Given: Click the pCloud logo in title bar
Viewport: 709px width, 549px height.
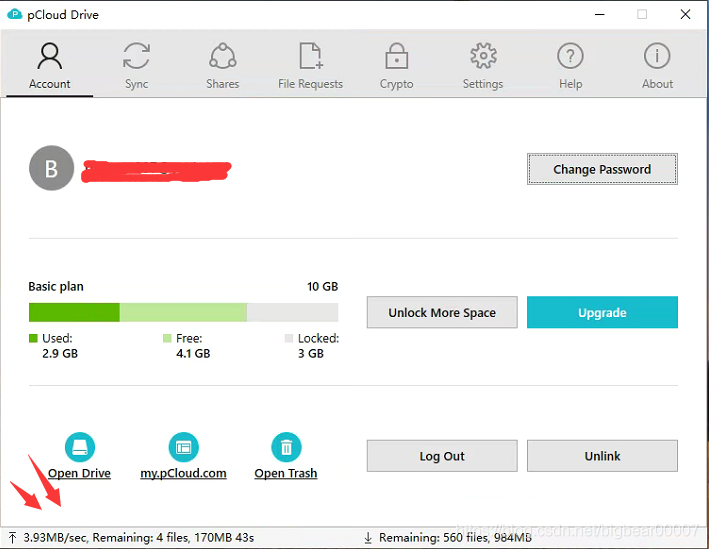Looking at the screenshot, I should tap(15, 14).
